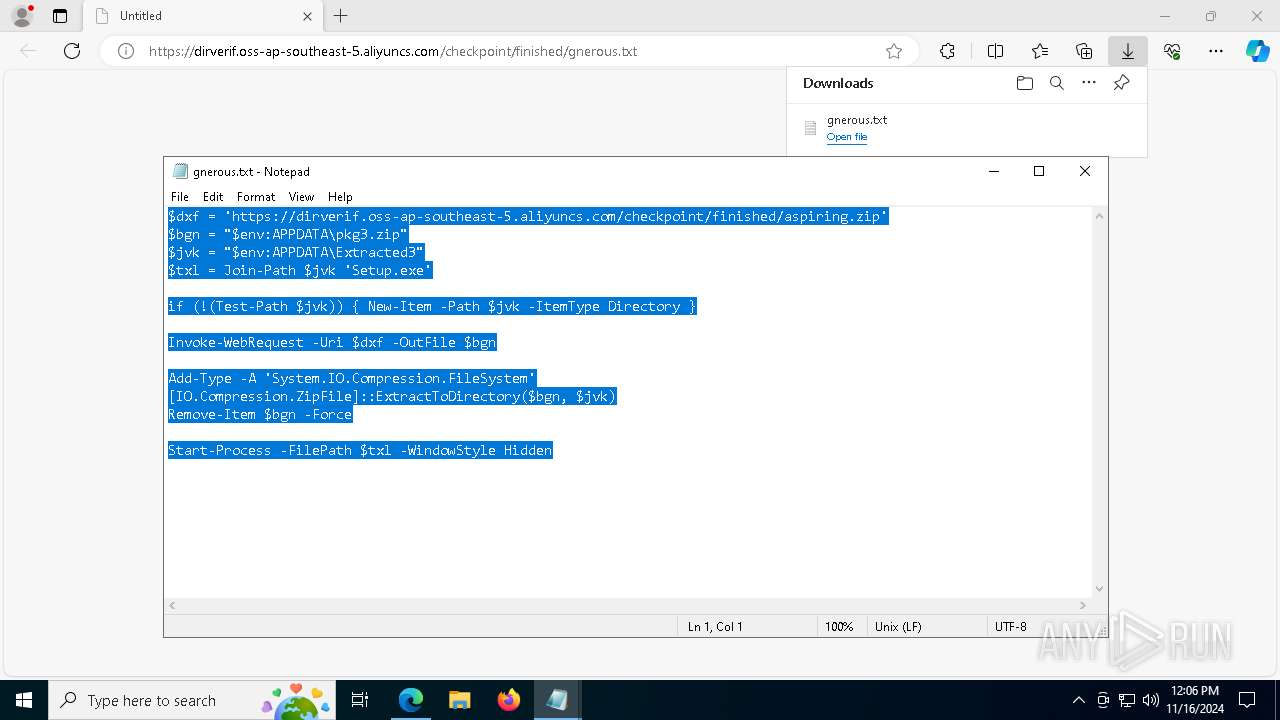Add this page to favorites star
The width and height of the screenshot is (1280, 720).
[x=894, y=51]
